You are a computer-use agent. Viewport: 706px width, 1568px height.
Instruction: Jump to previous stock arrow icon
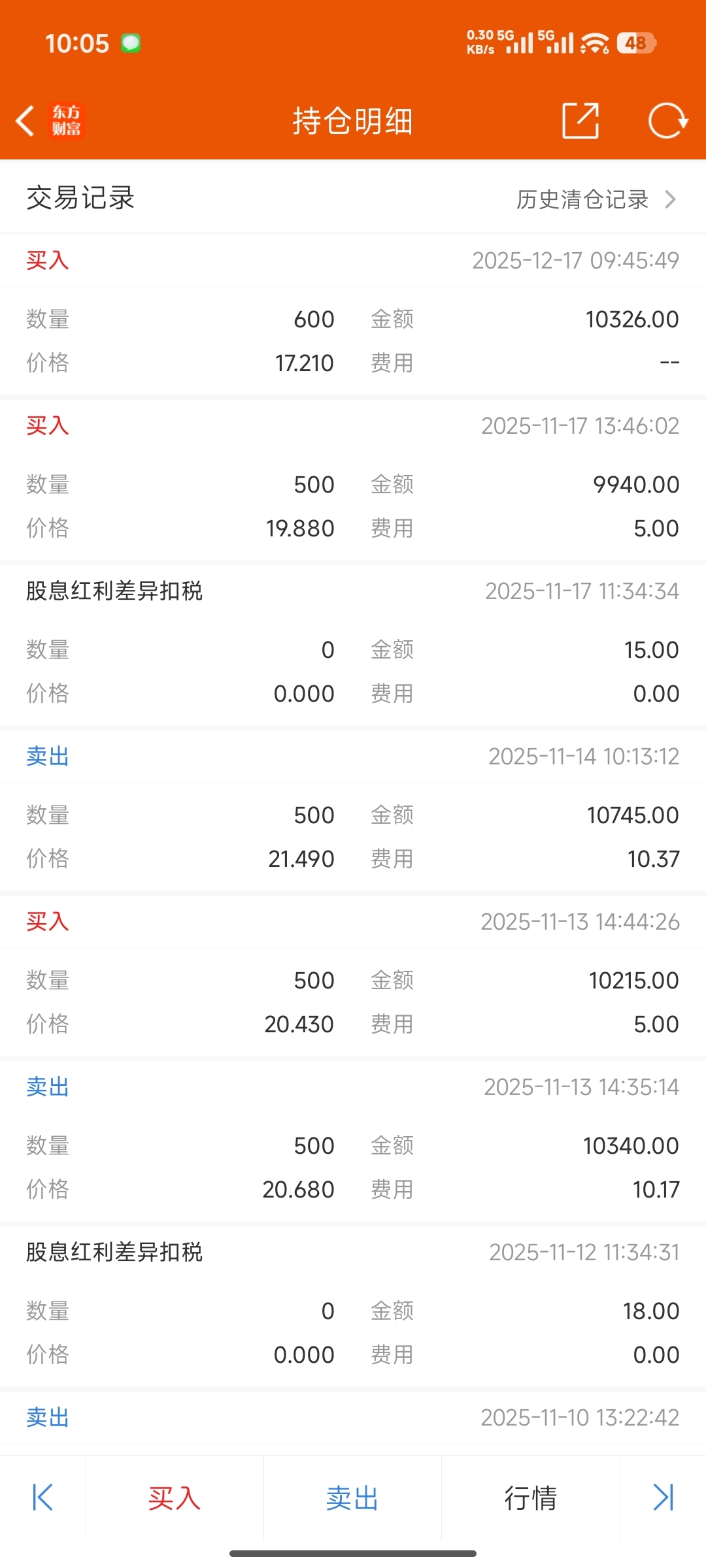42,1497
